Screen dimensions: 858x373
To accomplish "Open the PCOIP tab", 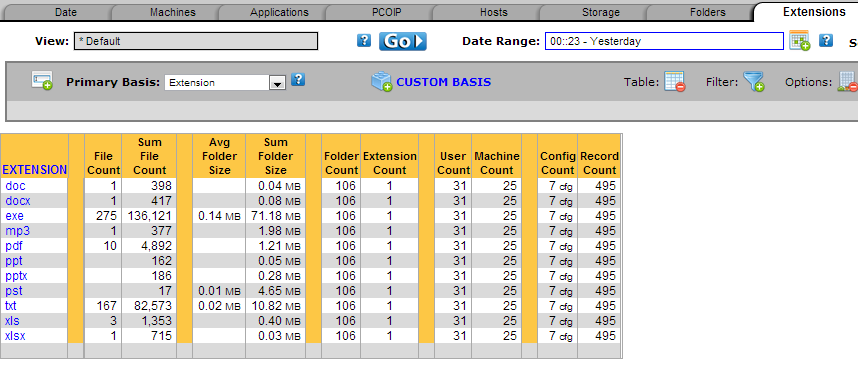I will [x=387, y=12].
